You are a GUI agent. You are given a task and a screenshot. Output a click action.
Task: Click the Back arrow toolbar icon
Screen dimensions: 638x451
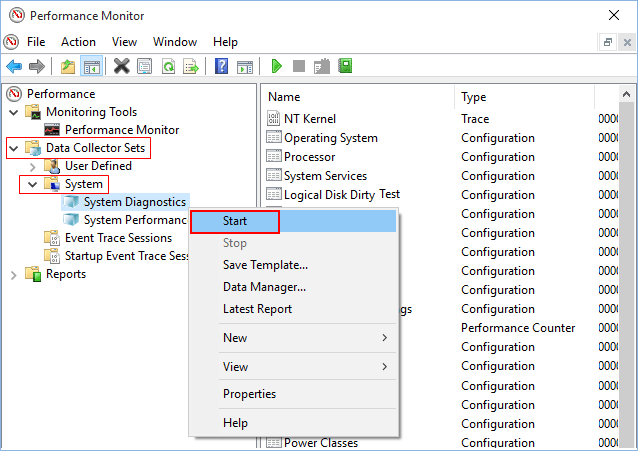pyautogui.click(x=14, y=66)
